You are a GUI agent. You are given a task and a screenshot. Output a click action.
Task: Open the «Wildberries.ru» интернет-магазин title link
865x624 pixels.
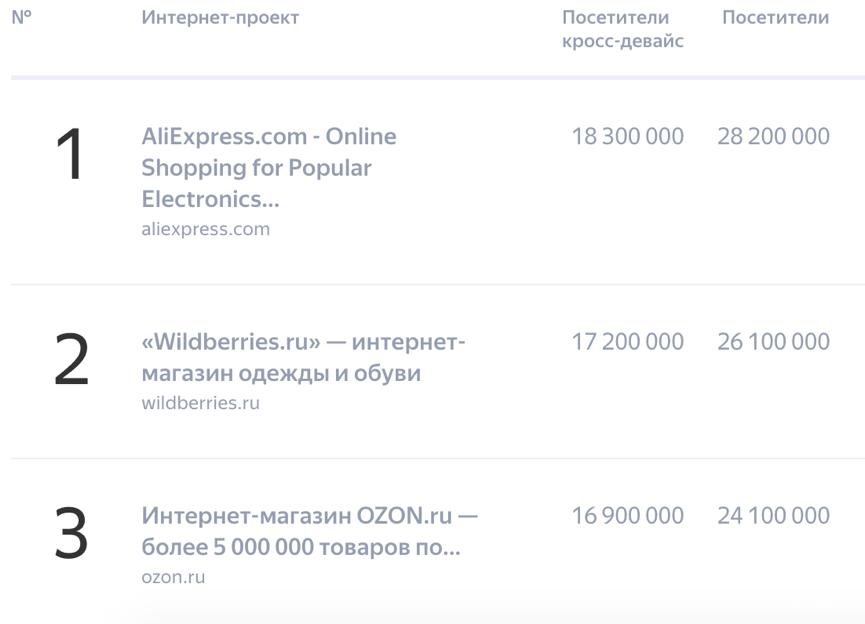(303, 358)
